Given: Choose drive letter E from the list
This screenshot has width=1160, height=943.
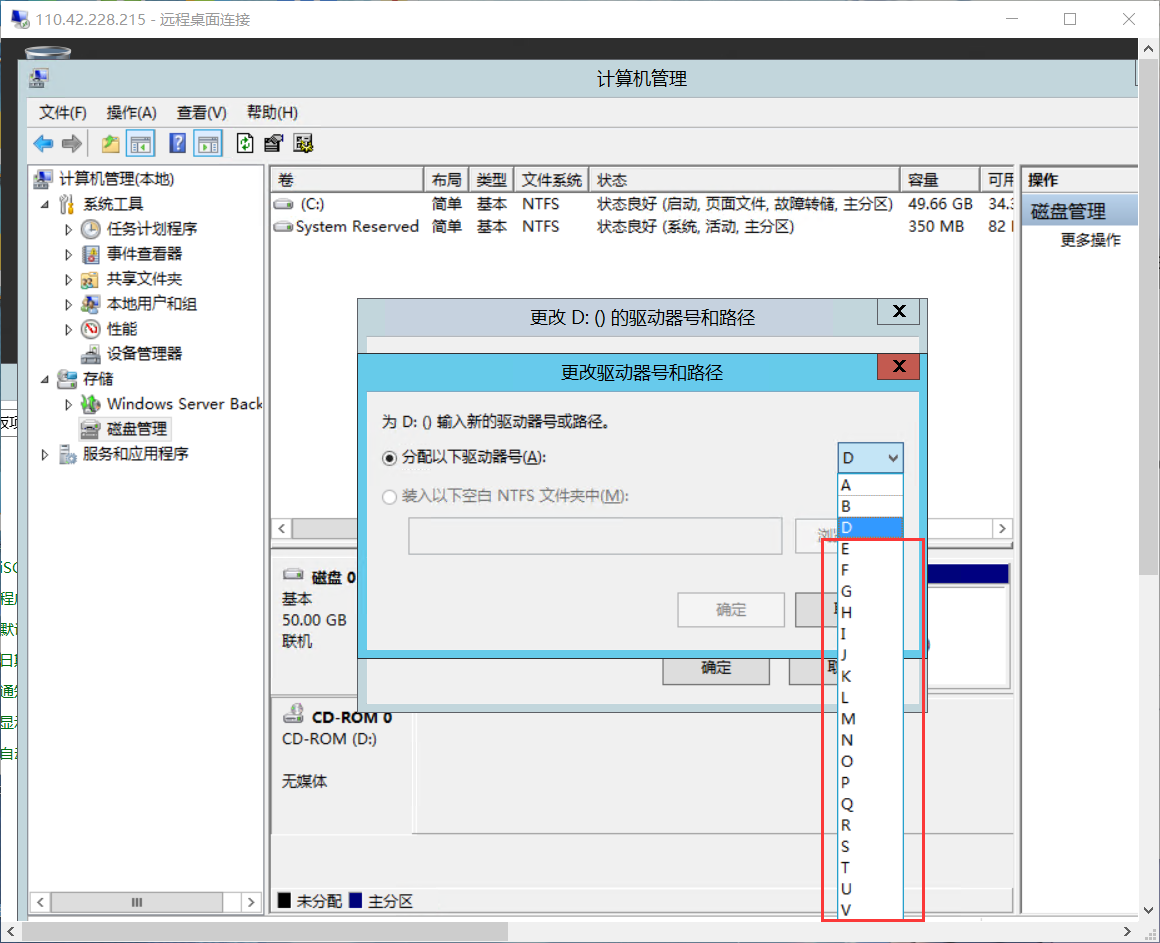Looking at the screenshot, I should 846,549.
